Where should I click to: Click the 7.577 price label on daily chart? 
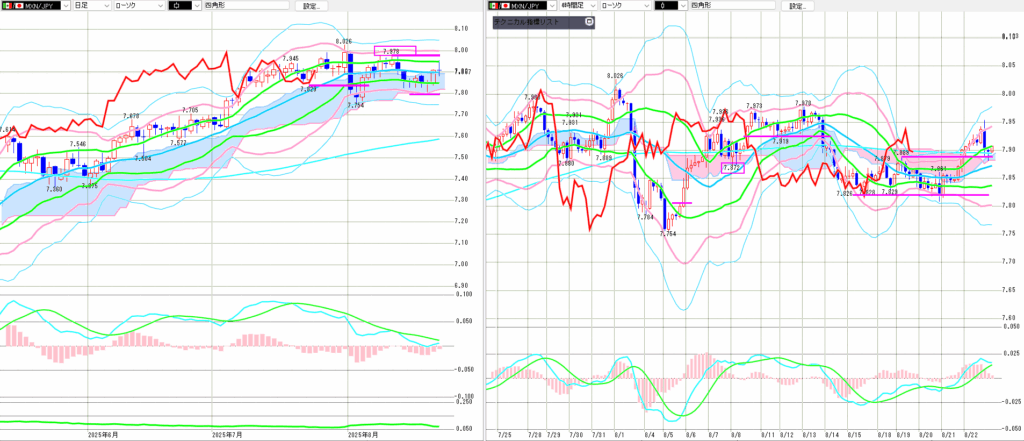click(178, 142)
